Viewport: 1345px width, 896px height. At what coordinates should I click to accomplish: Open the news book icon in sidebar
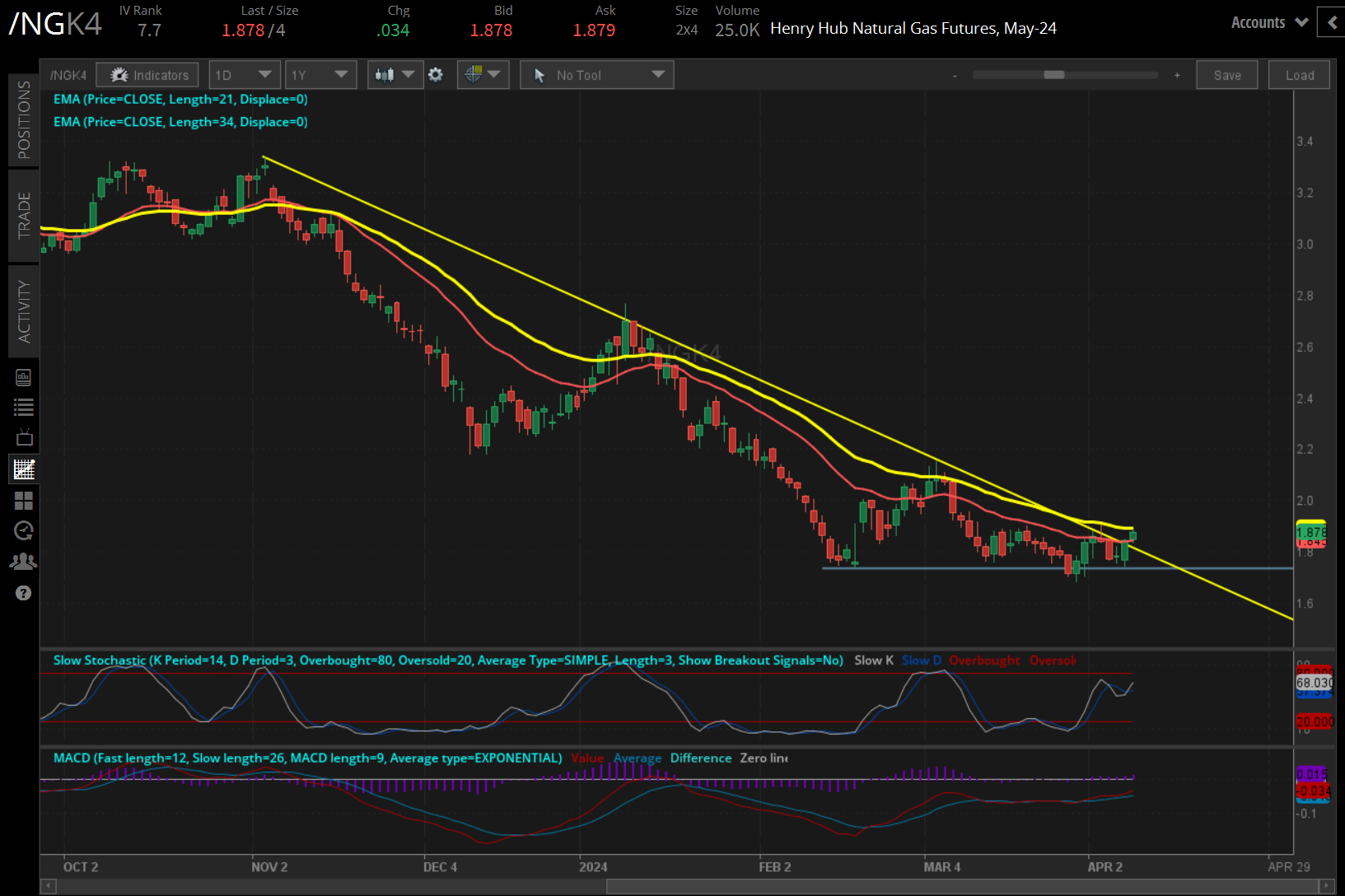tap(23, 377)
